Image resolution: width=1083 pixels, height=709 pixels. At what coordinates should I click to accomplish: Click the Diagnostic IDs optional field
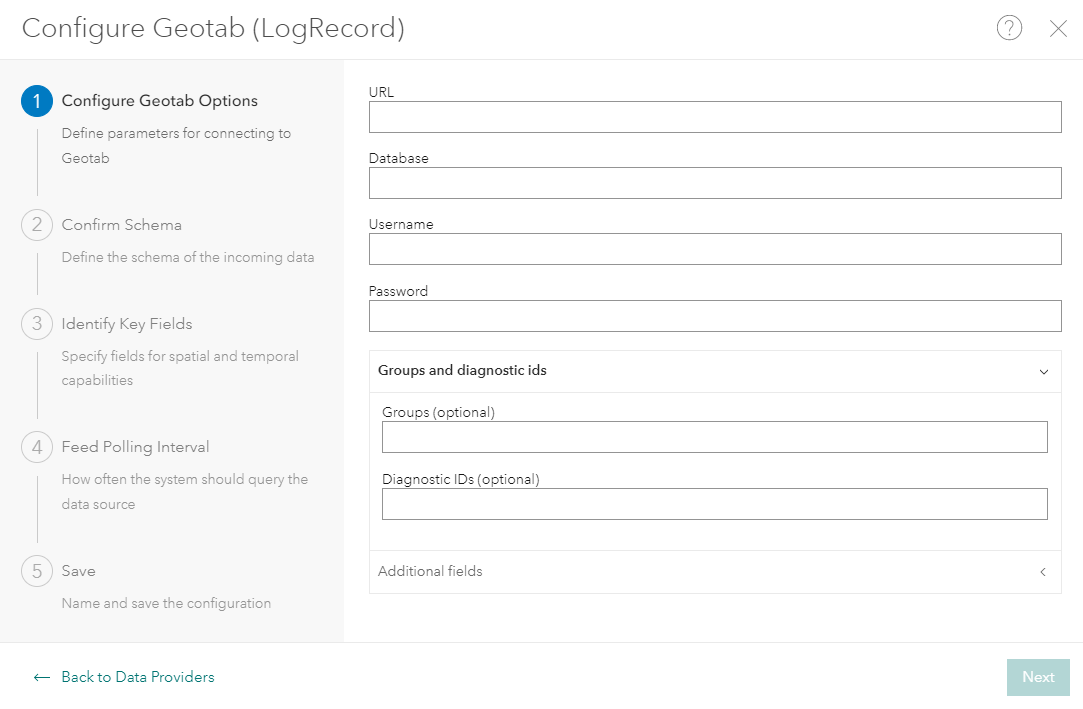click(x=715, y=504)
